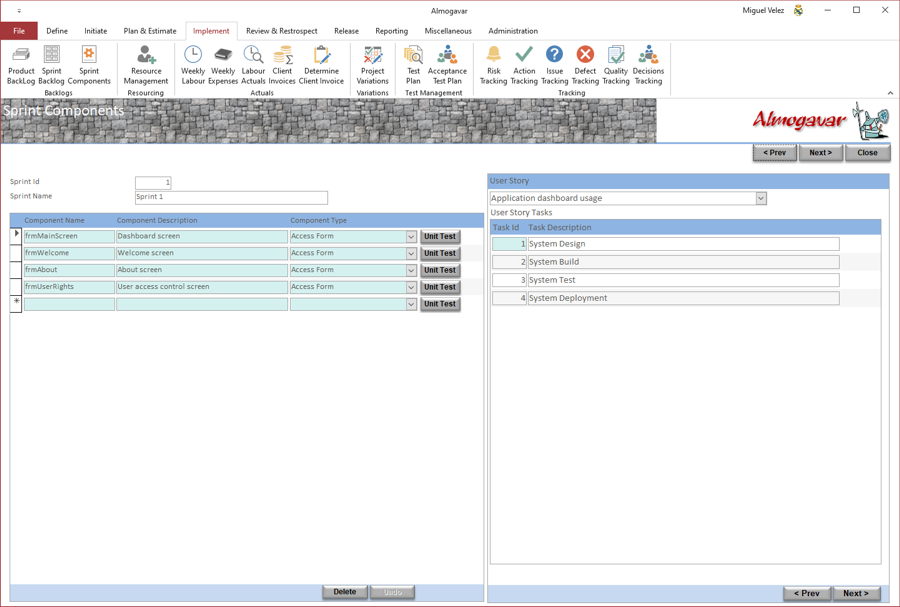The image size is (900, 607).
Task: Expand the User Story combo box
Action: click(761, 199)
